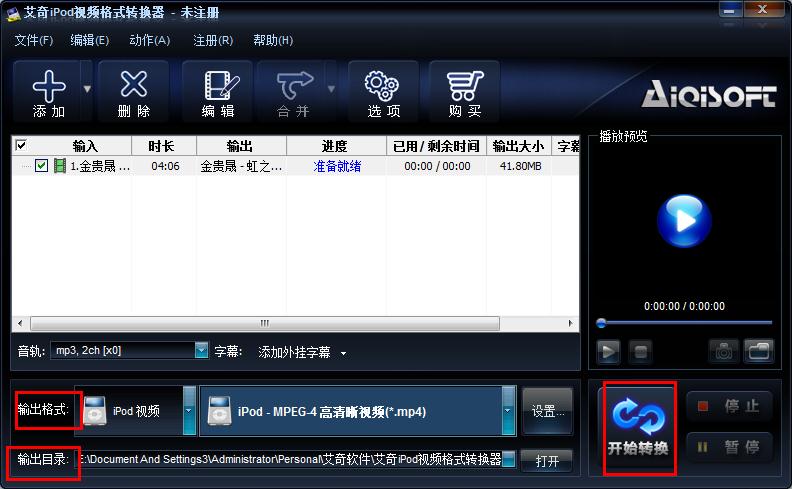Open the iPod - MPEG-4 高清晰视频 profile dropdown
The width and height of the screenshot is (792, 489).
click(x=508, y=411)
